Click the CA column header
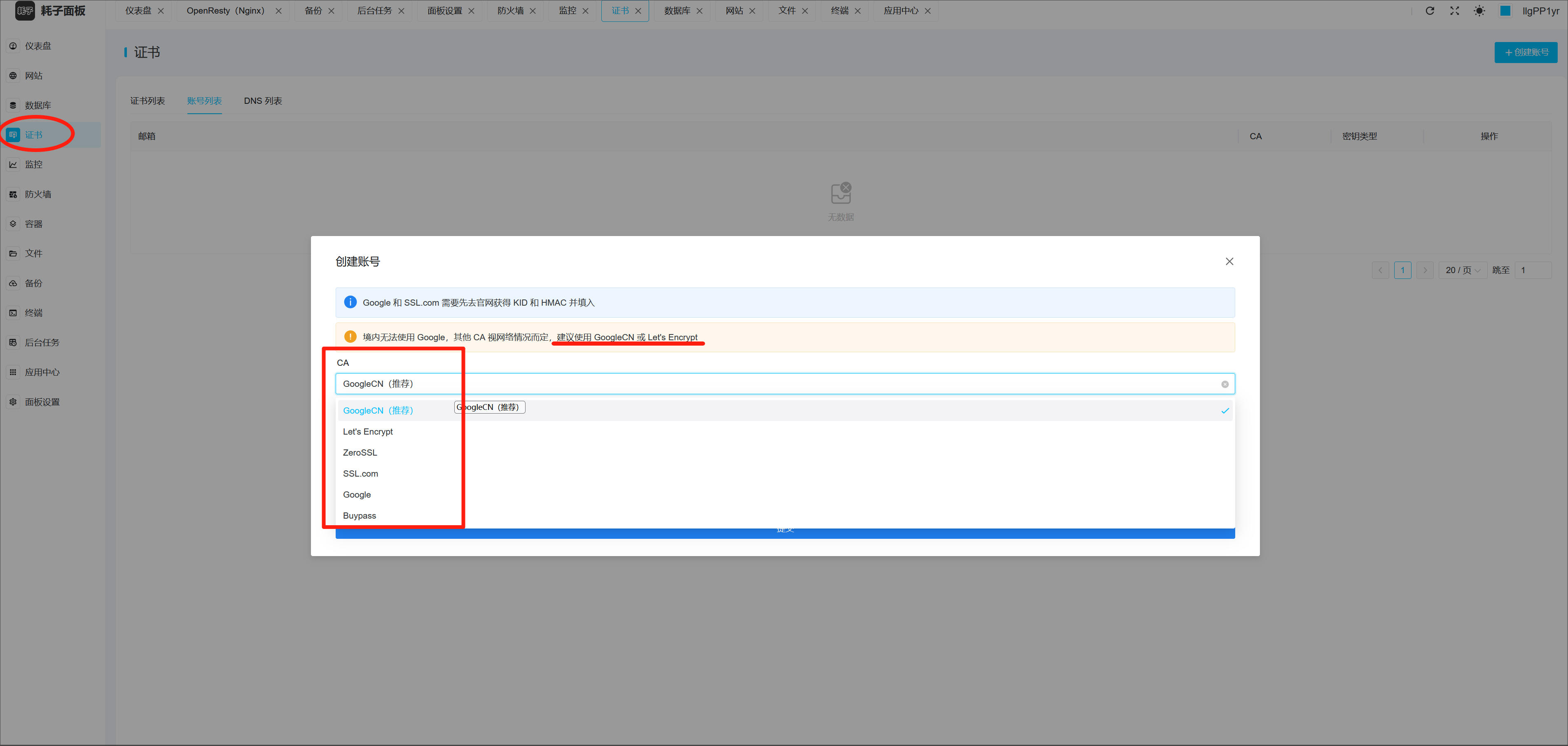Viewport: 1568px width, 746px height. 1255,136
